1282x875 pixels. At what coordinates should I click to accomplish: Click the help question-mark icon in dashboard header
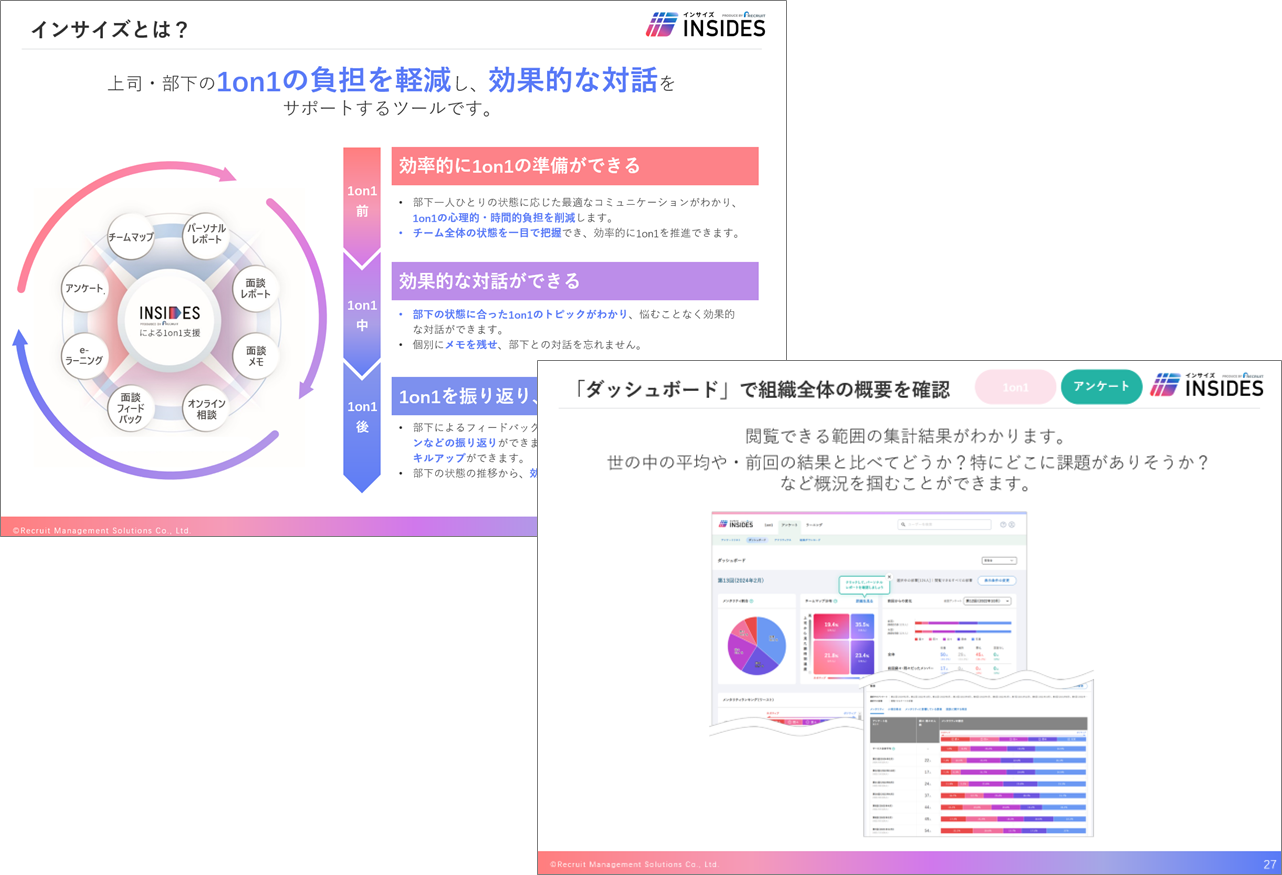[1003, 524]
